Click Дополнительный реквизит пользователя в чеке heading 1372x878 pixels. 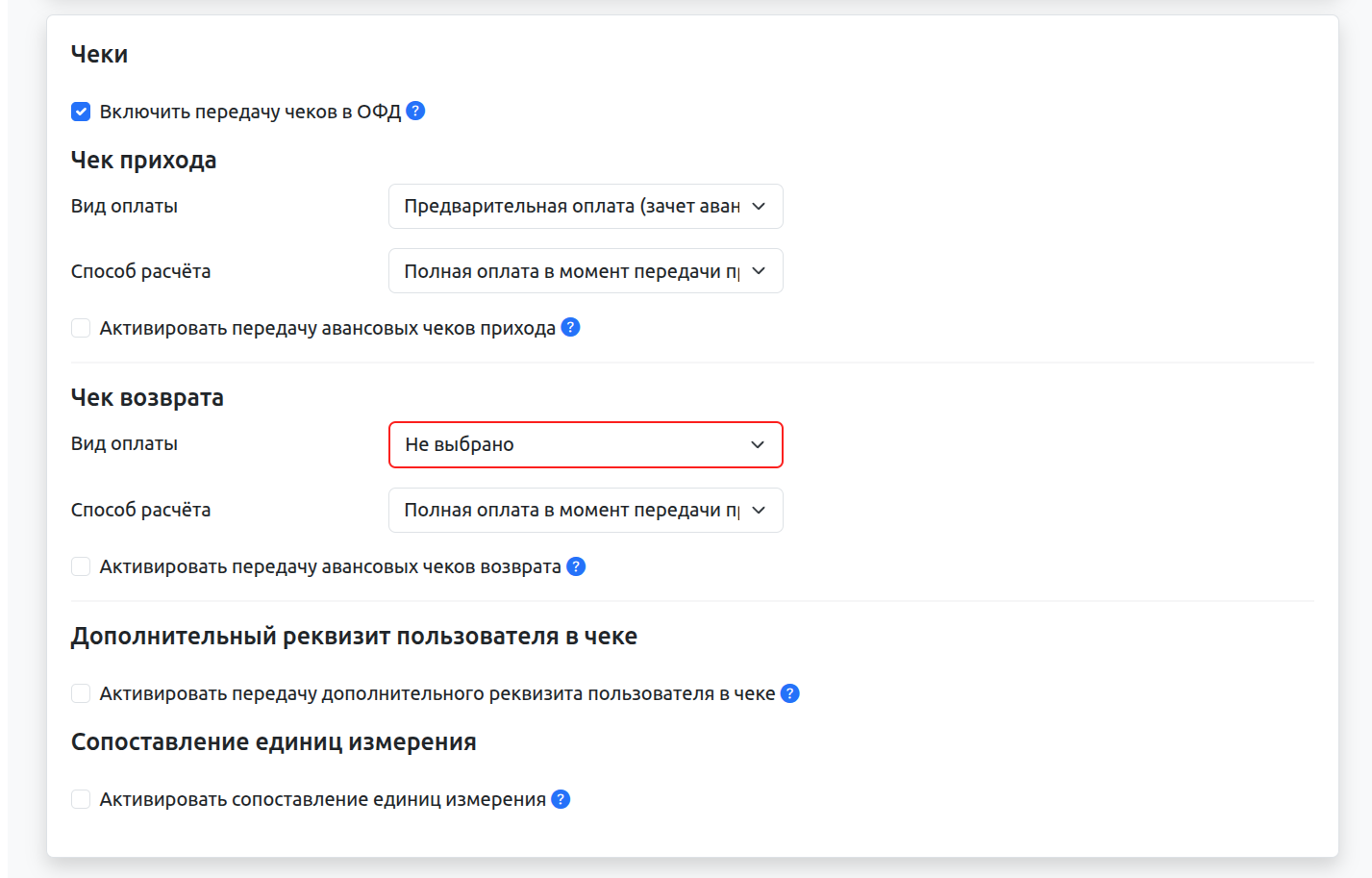click(x=354, y=637)
